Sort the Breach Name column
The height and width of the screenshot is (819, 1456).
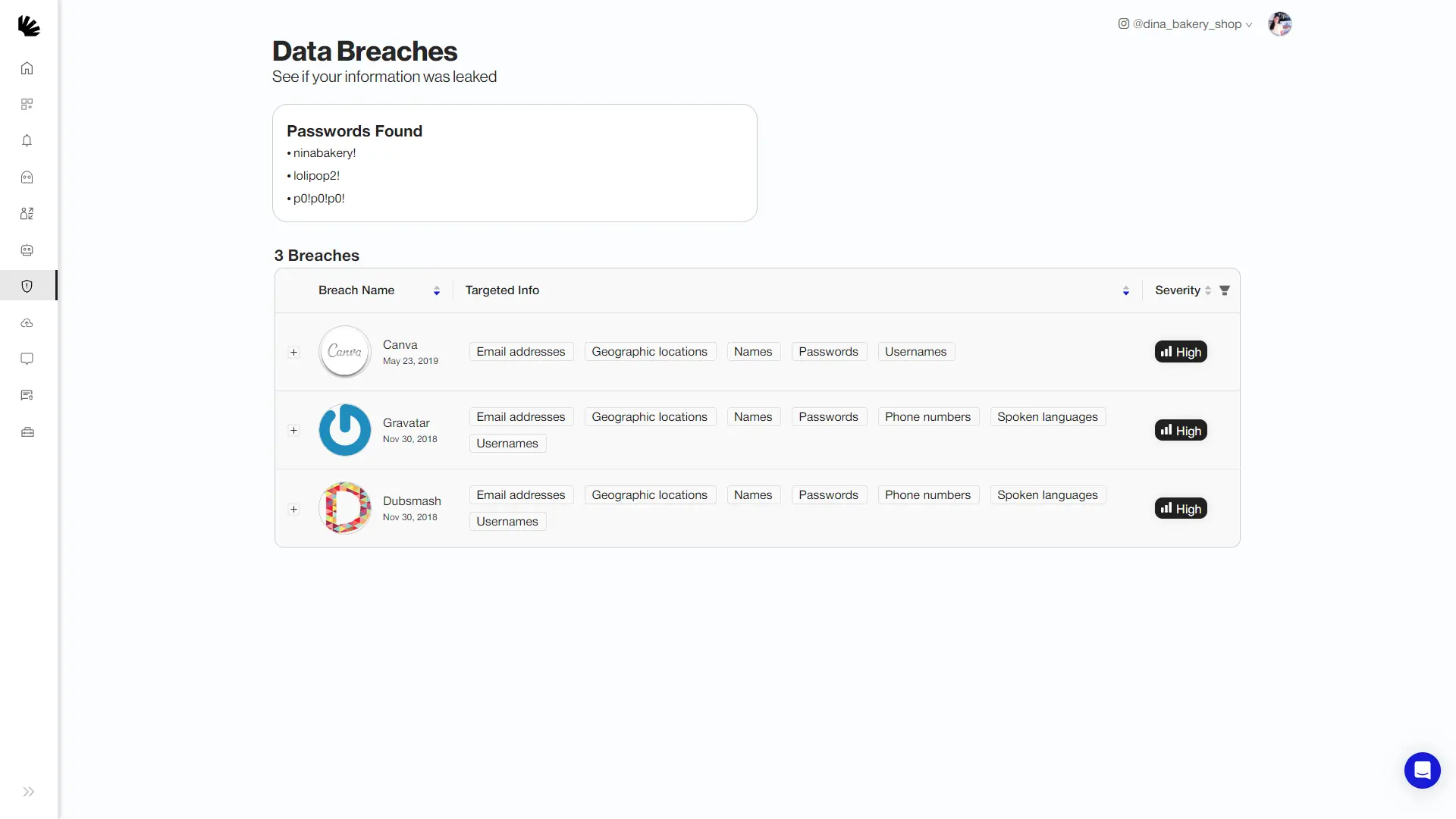pos(437,290)
